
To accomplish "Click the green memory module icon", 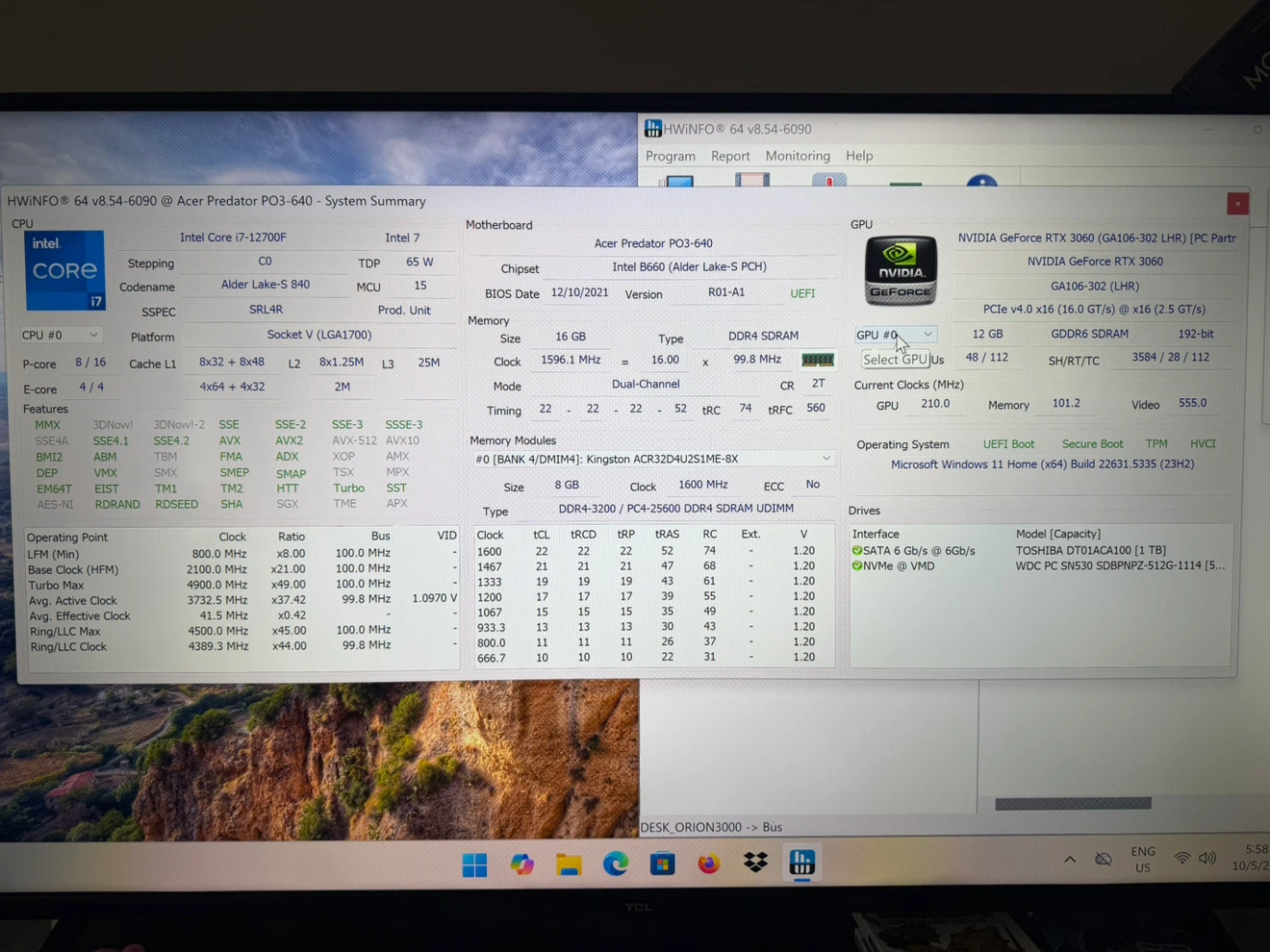I will click(818, 360).
